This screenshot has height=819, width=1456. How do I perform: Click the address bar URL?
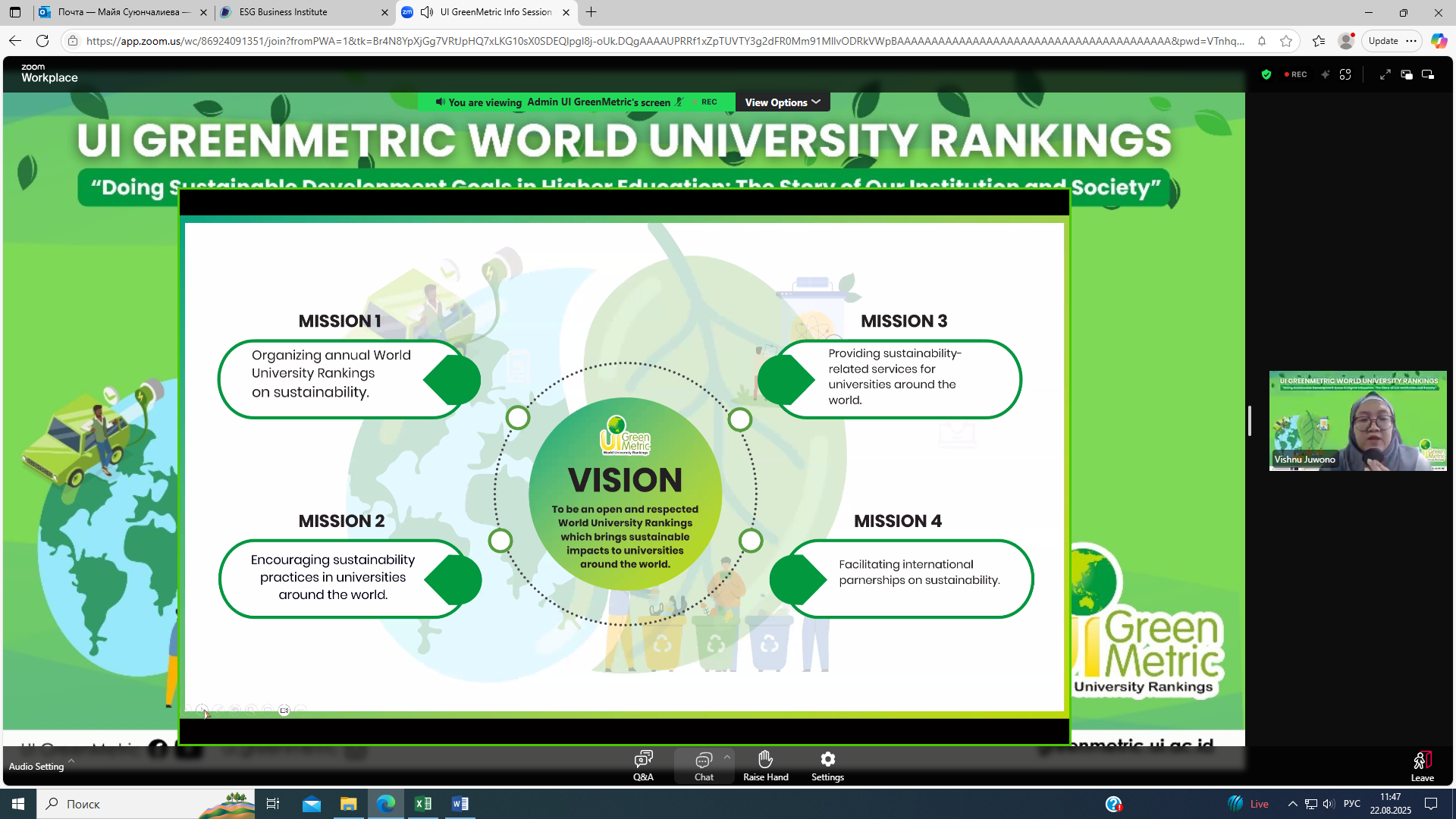(x=664, y=41)
